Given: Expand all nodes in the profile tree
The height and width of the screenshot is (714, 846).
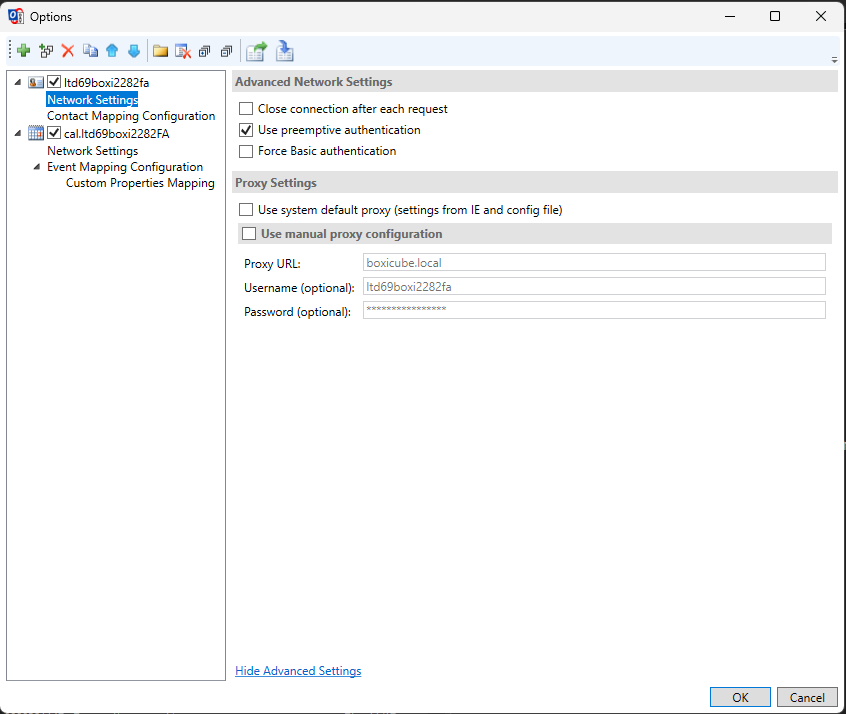Looking at the screenshot, I should point(204,51).
